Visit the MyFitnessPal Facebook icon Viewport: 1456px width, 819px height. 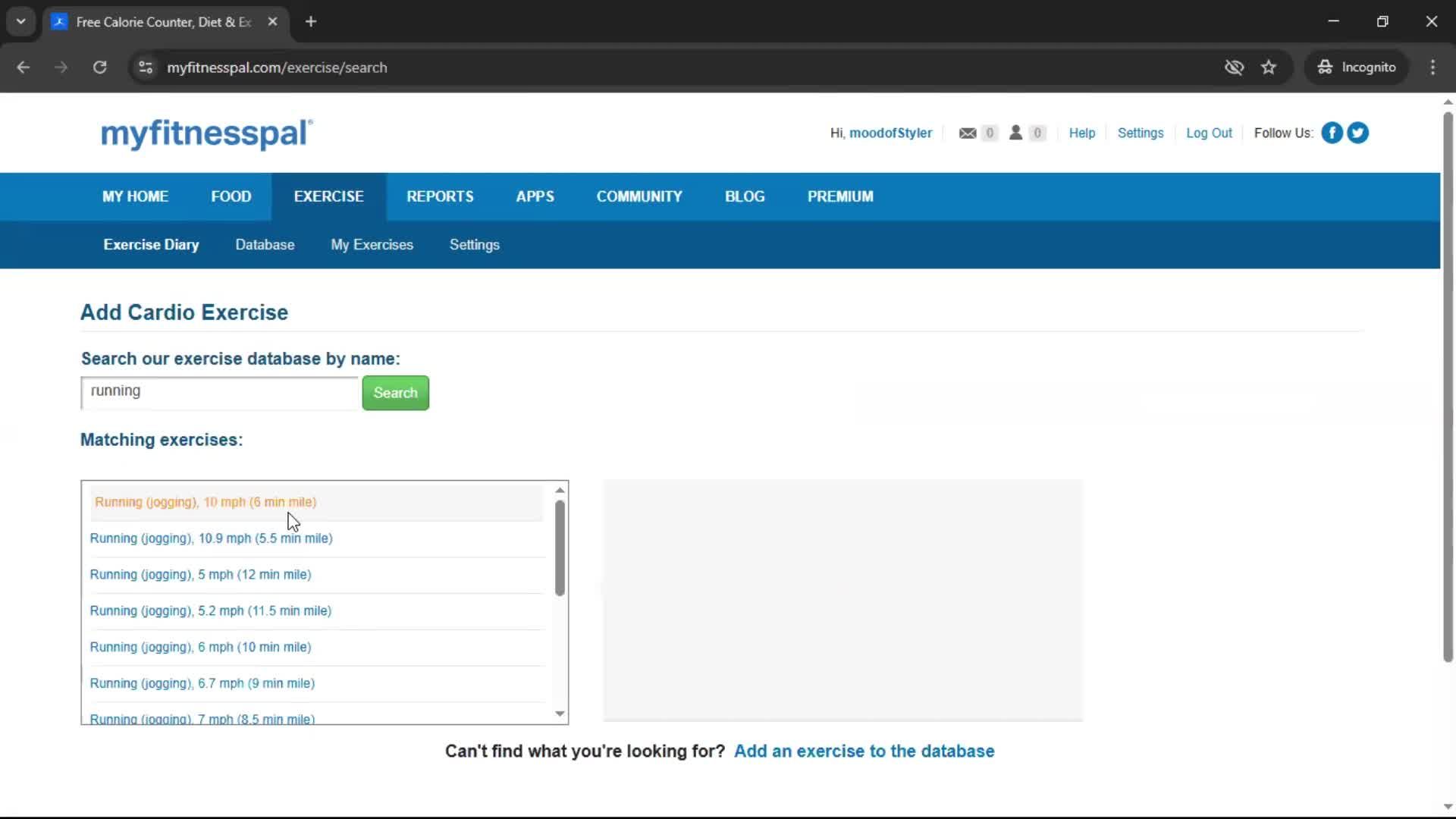tap(1332, 133)
